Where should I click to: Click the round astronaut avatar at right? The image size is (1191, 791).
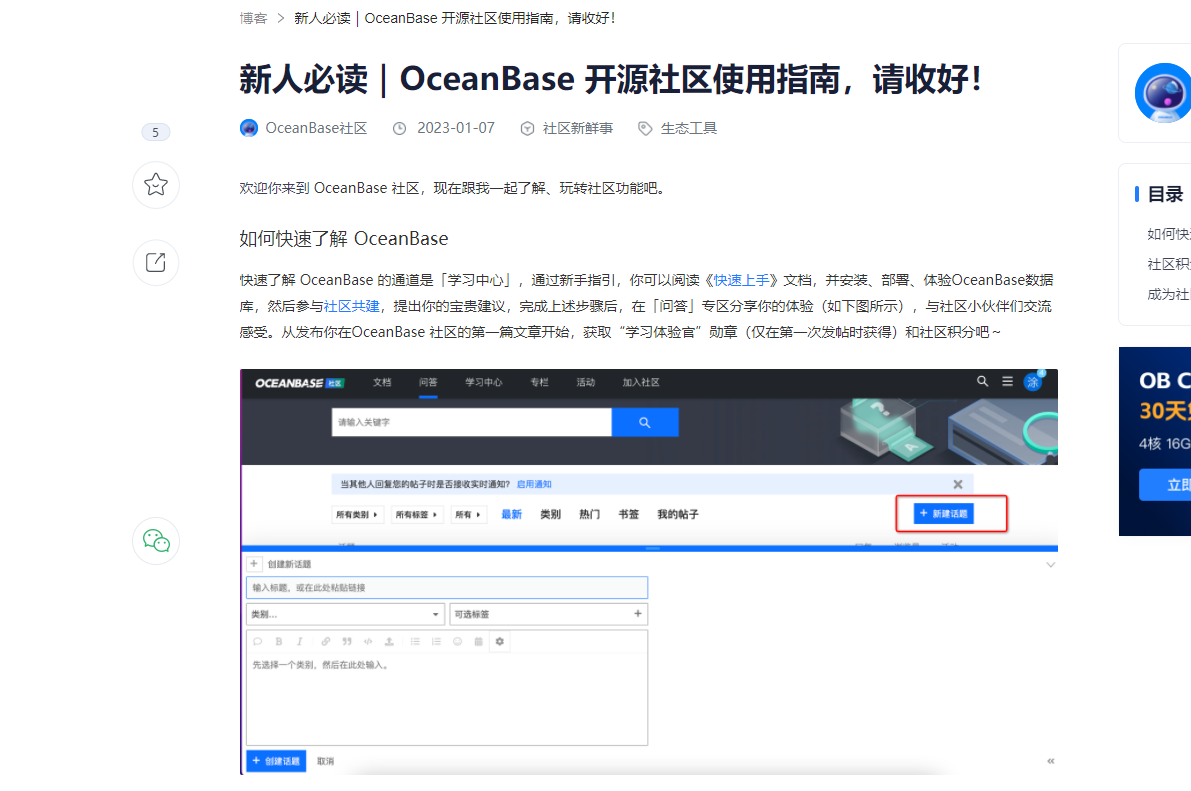[1163, 93]
